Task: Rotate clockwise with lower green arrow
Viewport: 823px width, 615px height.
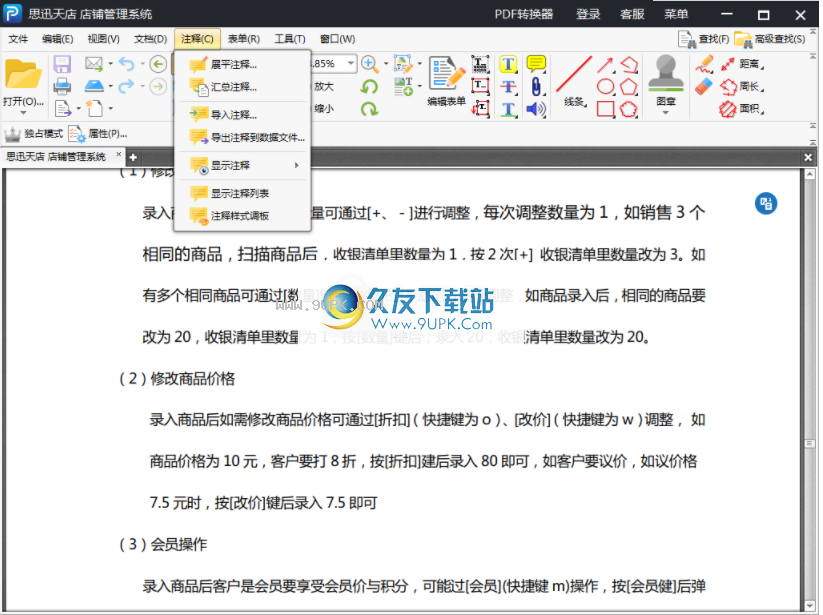Action: (370, 109)
